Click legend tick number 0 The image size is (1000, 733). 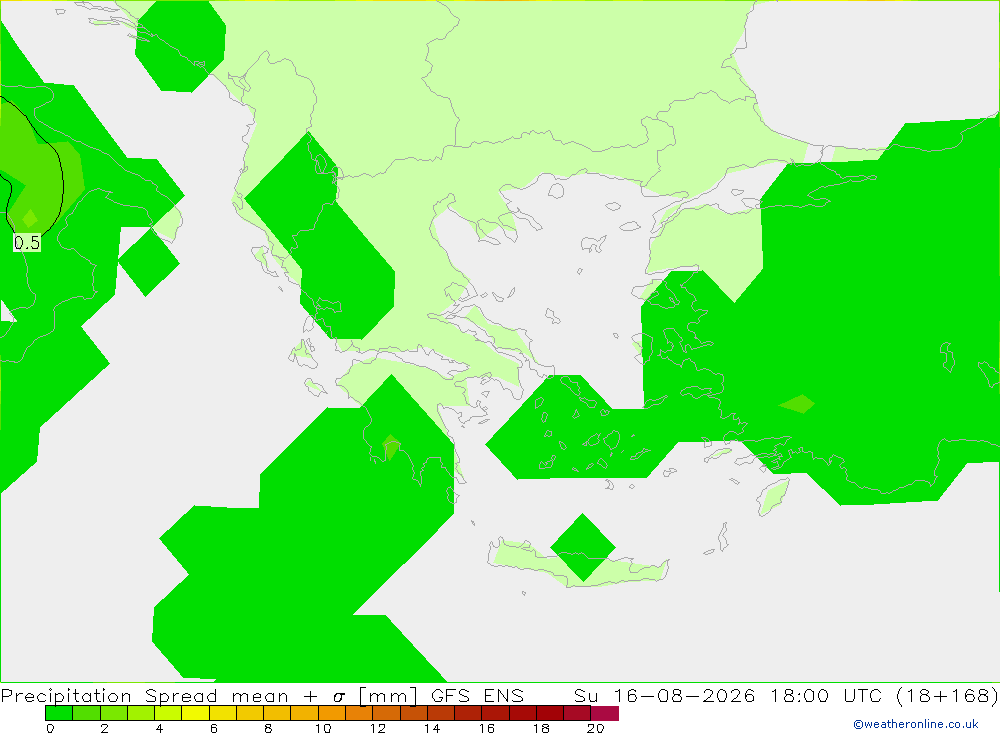pos(50,728)
